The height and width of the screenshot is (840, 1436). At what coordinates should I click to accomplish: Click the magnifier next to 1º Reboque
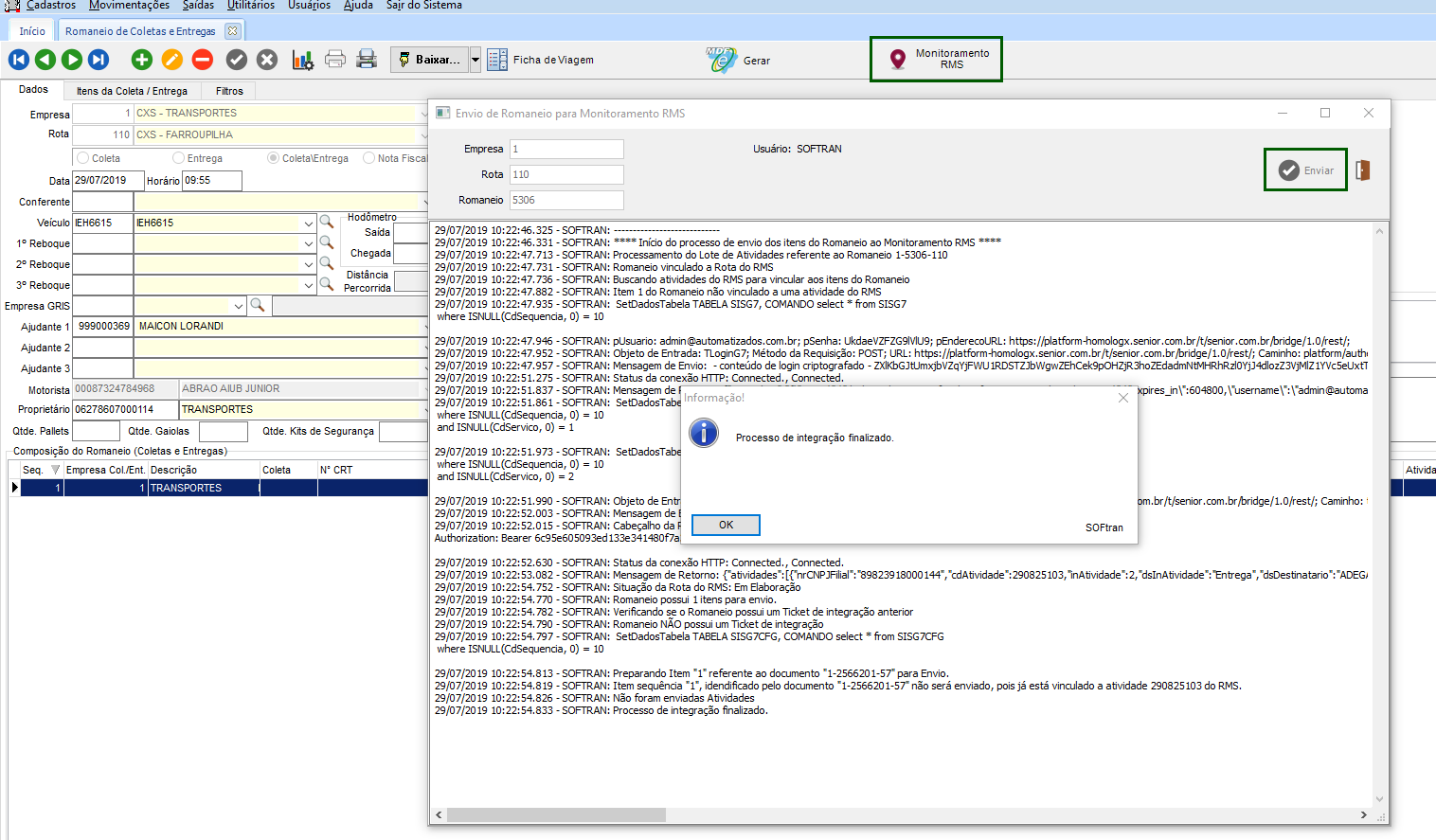pyautogui.click(x=327, y=242)
